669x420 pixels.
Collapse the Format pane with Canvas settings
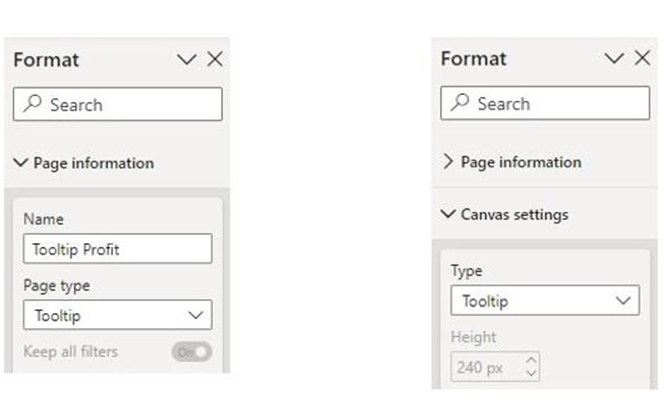click(615, 59)
